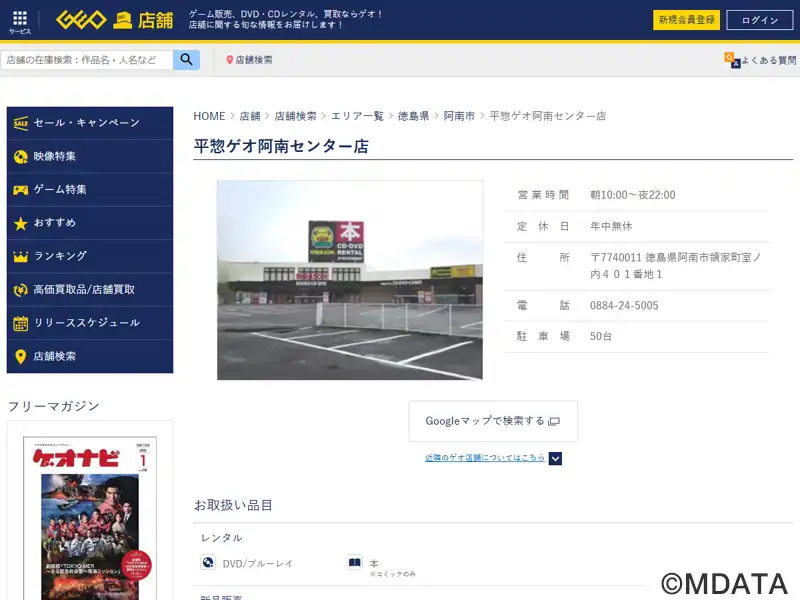Open the ゲオナビ magazine cover
The image size is (800, 600).
(x=90, y=518)
